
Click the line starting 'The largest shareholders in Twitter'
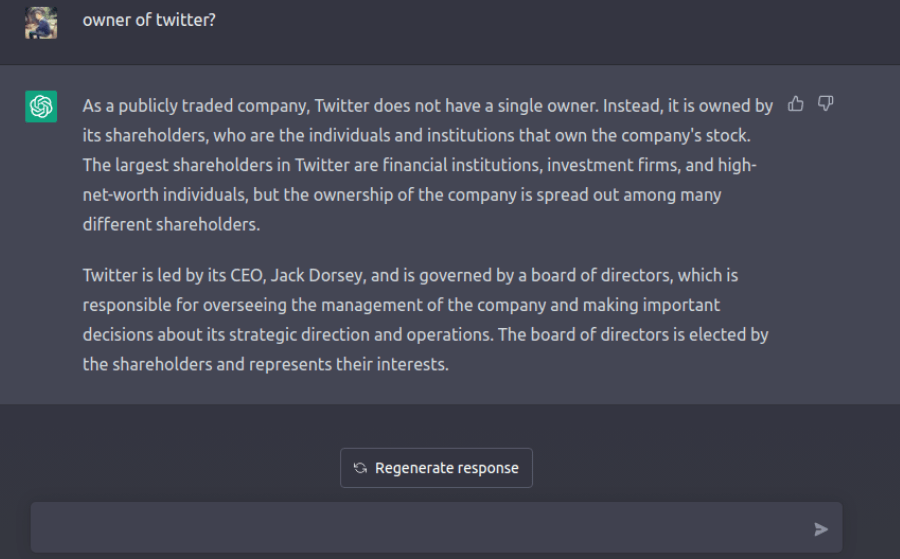pos(420,165)
